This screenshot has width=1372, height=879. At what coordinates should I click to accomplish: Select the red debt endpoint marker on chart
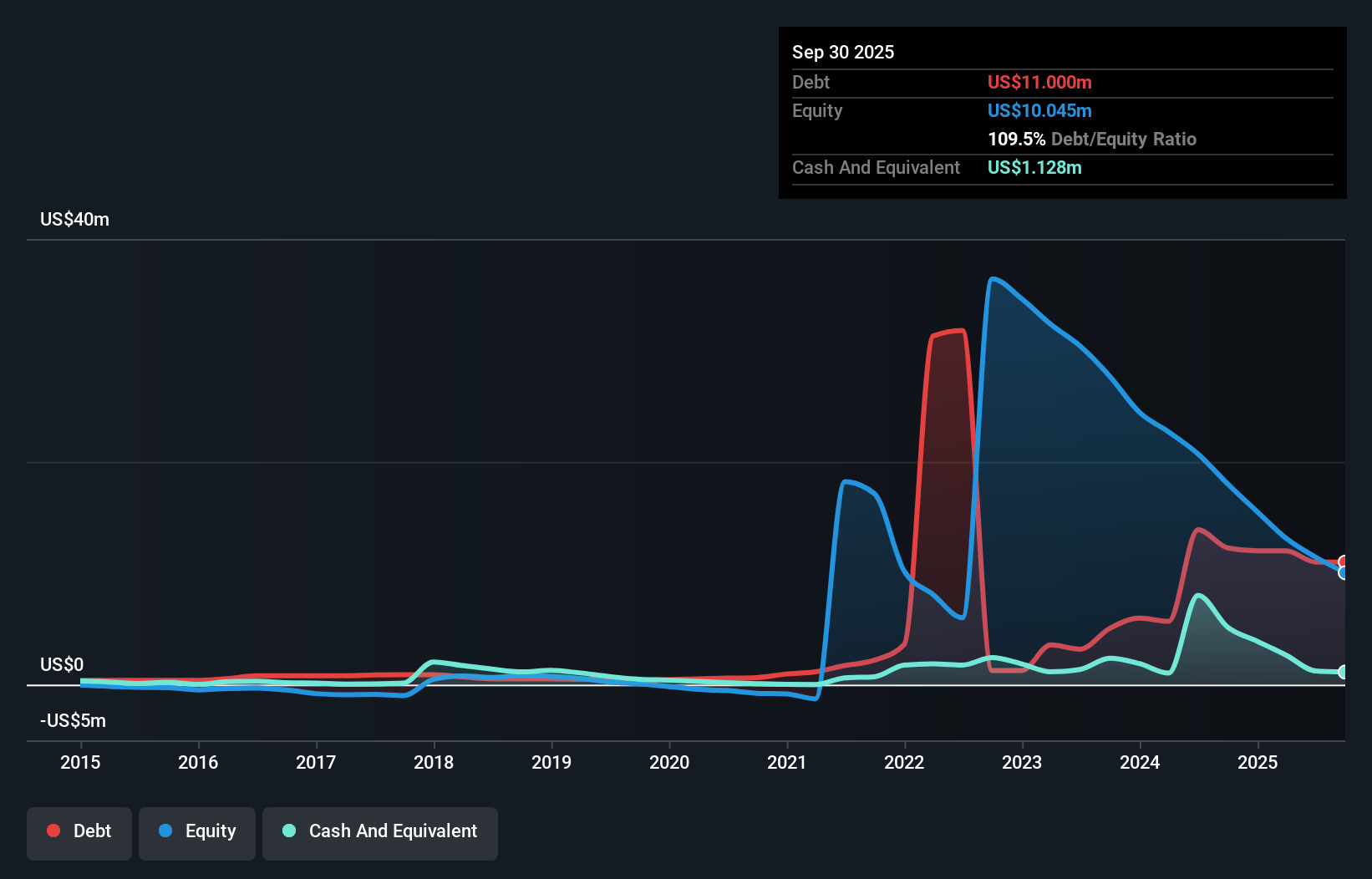coord(1344,561)
